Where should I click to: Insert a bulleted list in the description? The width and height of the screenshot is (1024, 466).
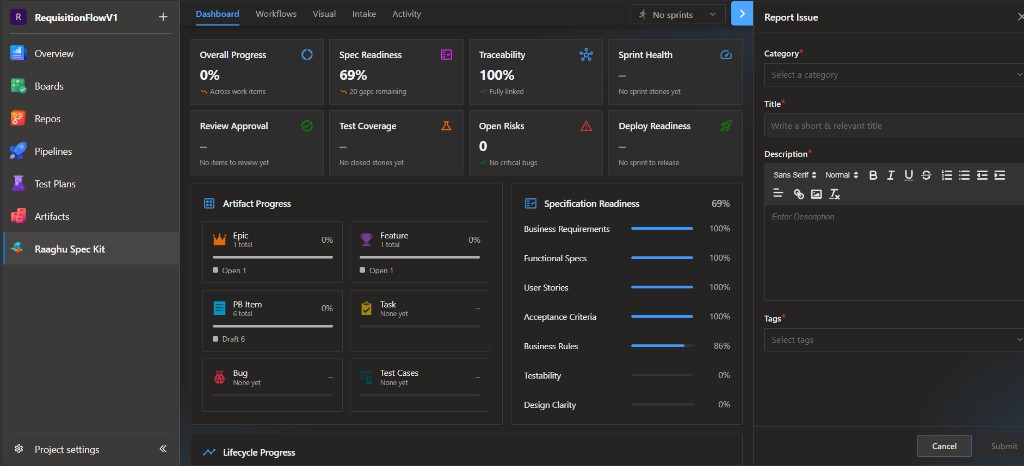click(x=964, y=175)
